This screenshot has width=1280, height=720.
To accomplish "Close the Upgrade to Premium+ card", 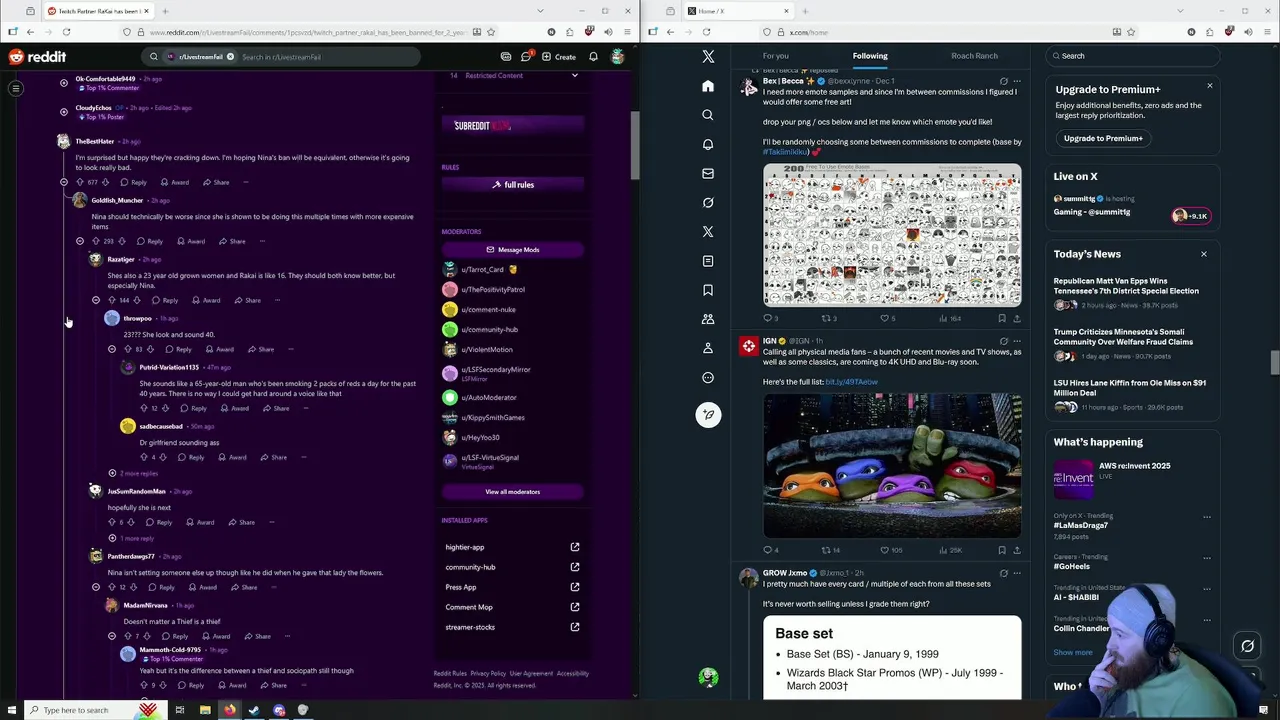I will tap(1209, 86).
